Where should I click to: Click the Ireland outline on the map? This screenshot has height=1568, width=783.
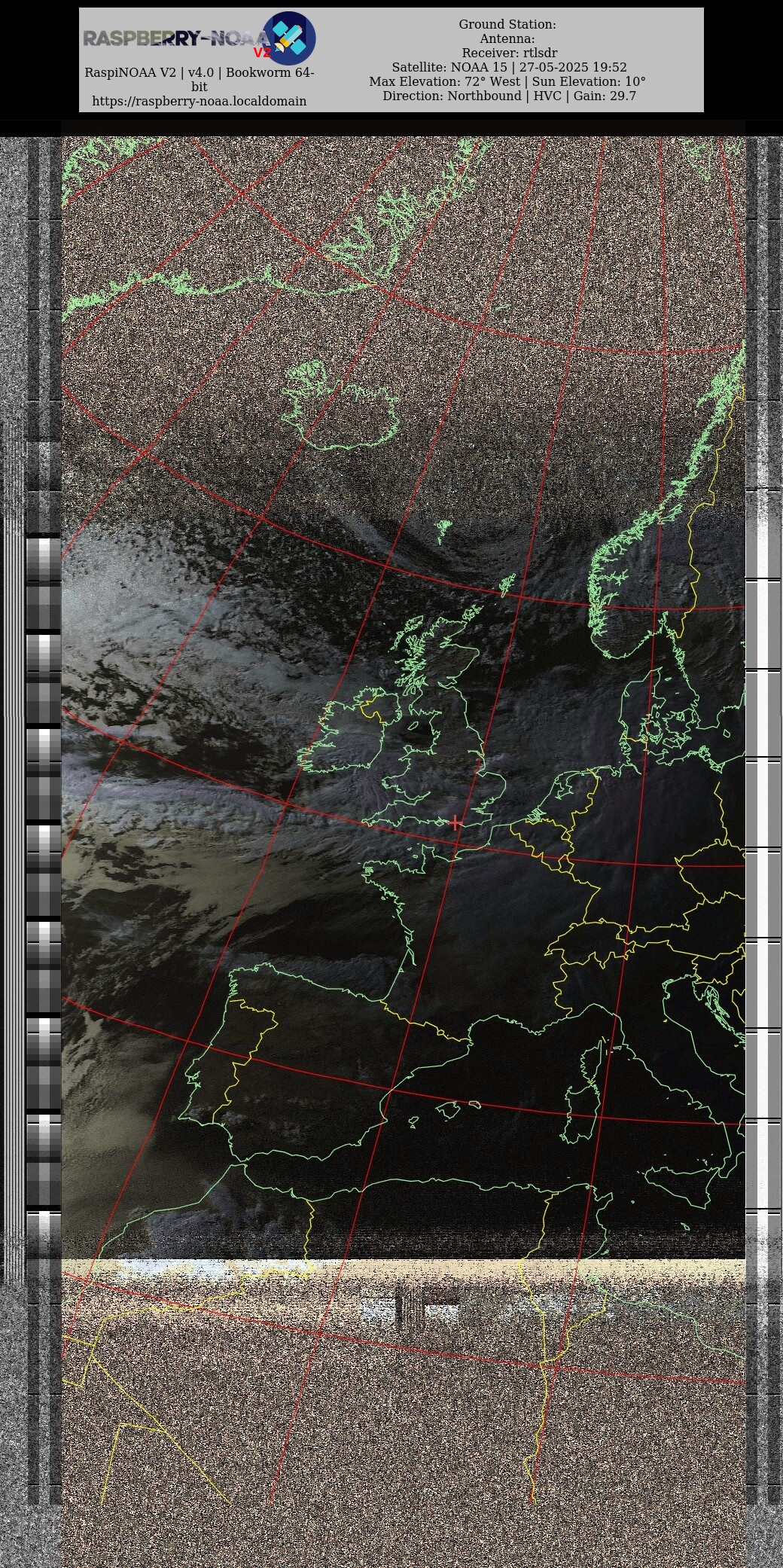coord(351,729)
